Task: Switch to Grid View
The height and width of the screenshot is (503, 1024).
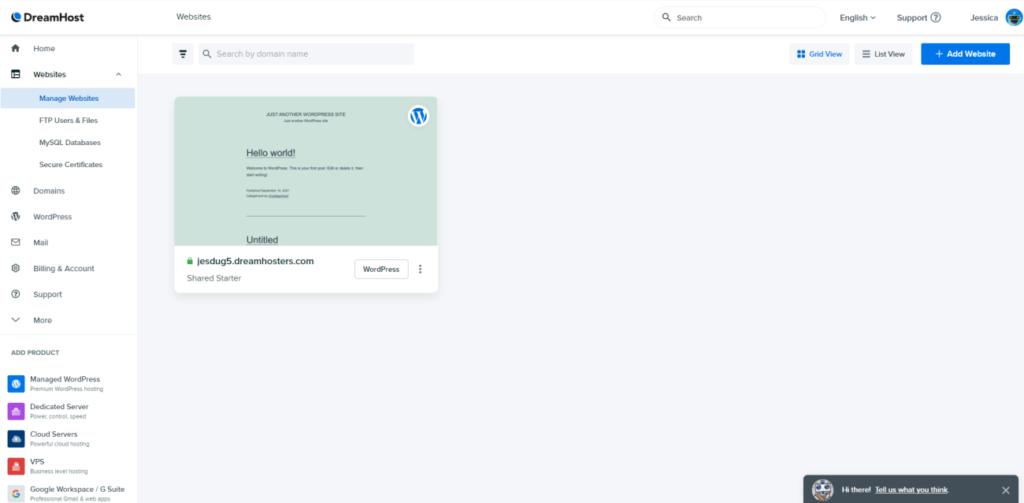Action: click(x=820, y=54)
